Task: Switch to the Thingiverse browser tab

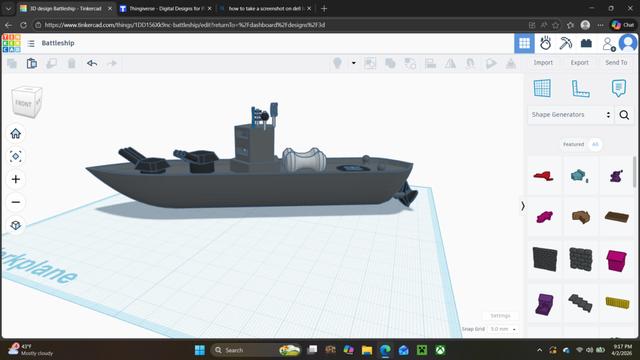Action: (x=165, y=9)
